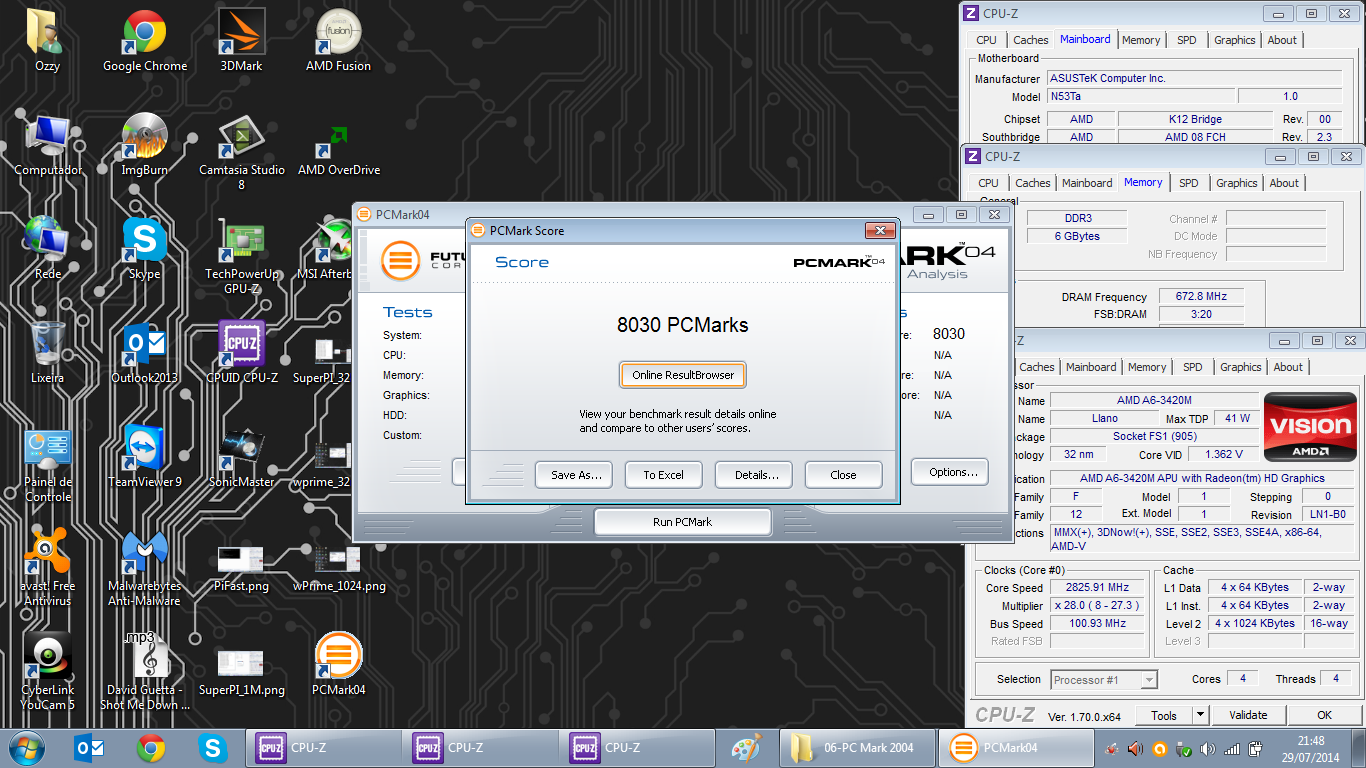Viewport: 1366px width, 768px height.
Task: Export score with To Excel button
Action: [x=664, y=475]
